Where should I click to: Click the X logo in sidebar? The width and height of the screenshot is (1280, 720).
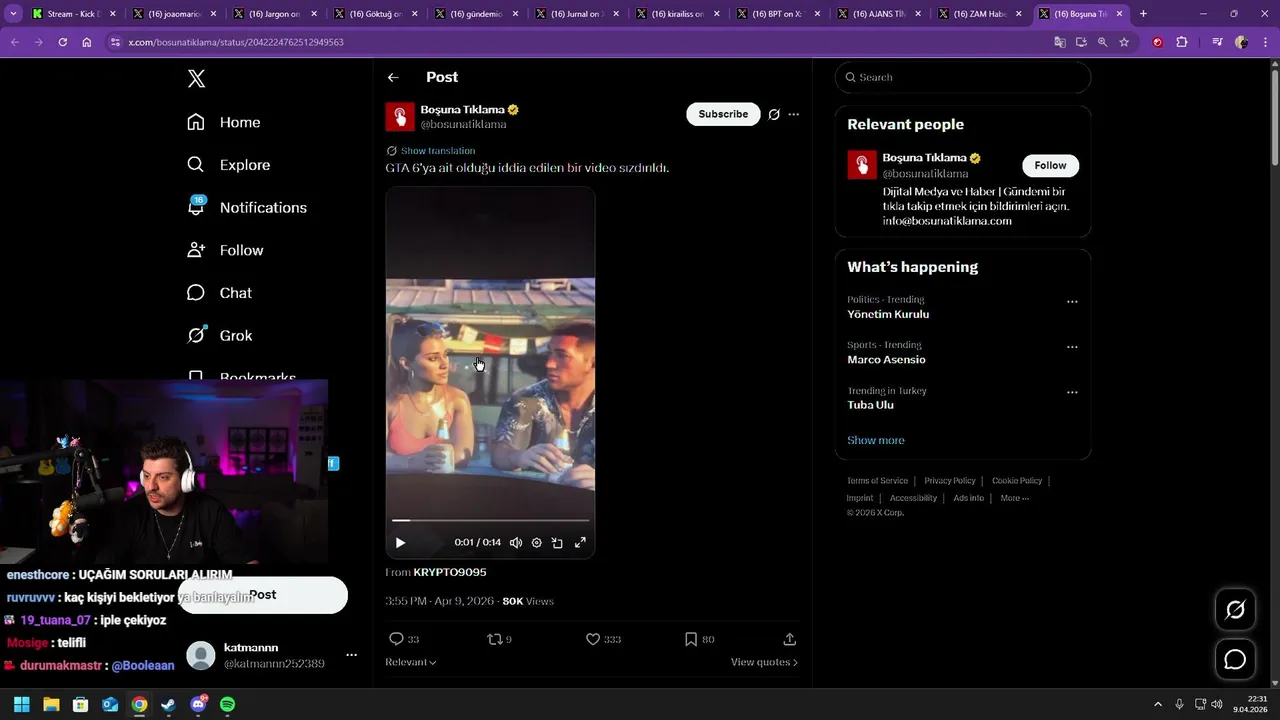(x=196, y=79)
